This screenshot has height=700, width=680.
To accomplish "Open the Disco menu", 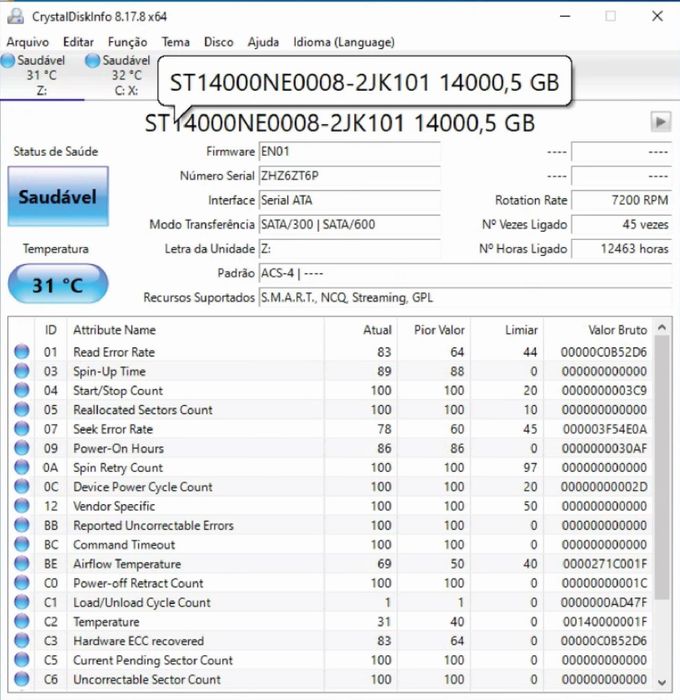I will [x=218, y=42].
